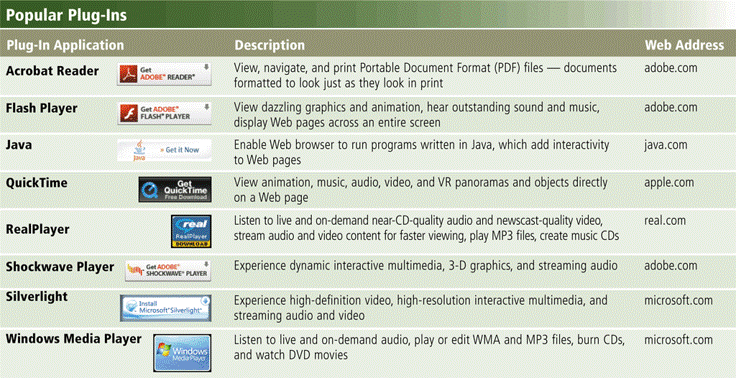Click the java.com web address
736x378 pixels.
pyautogui.click(x=666, y=145)
